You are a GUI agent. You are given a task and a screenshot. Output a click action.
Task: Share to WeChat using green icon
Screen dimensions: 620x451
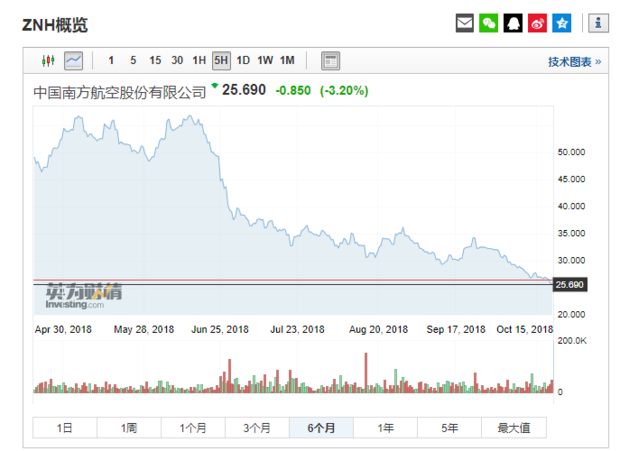click(x=489, y=23)
